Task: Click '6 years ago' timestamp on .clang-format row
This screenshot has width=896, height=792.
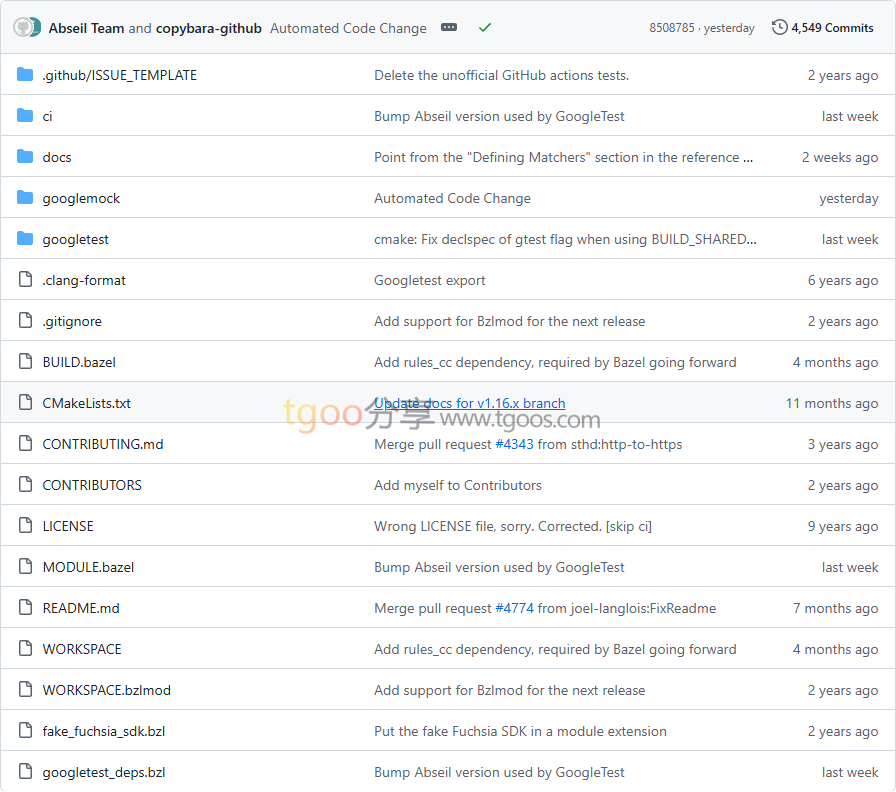Action: 842,281
